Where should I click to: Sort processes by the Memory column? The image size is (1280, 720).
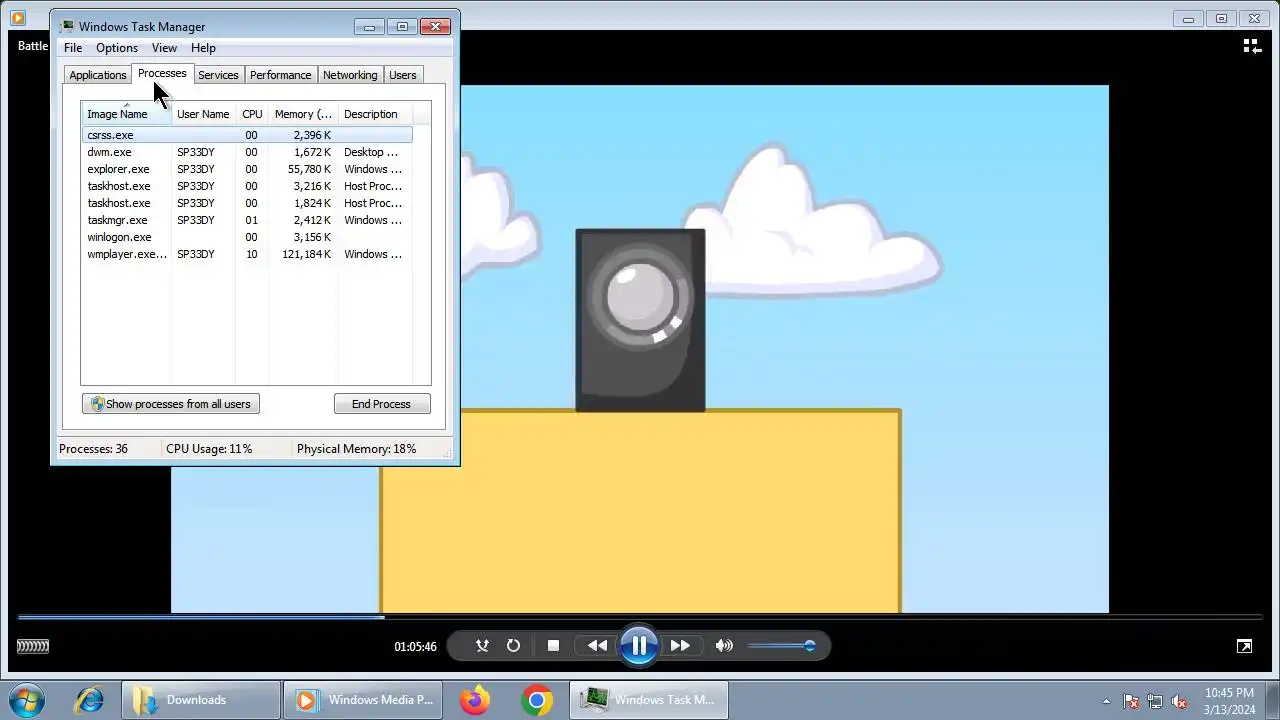(303, 114)
